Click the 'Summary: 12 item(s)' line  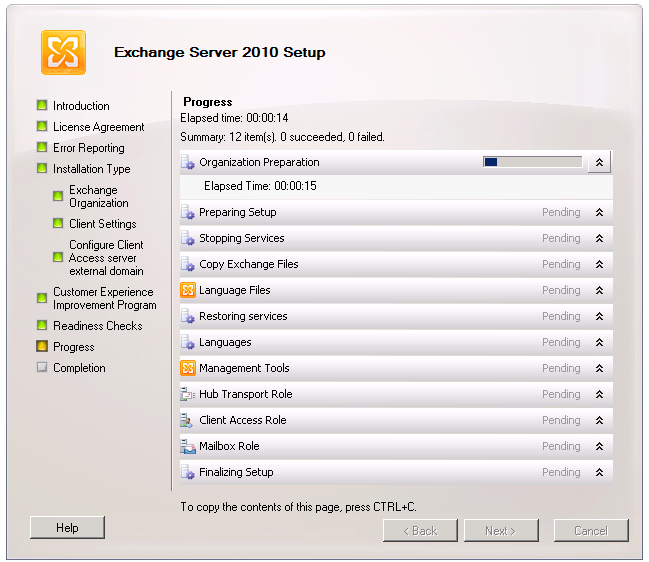(282, 137)
